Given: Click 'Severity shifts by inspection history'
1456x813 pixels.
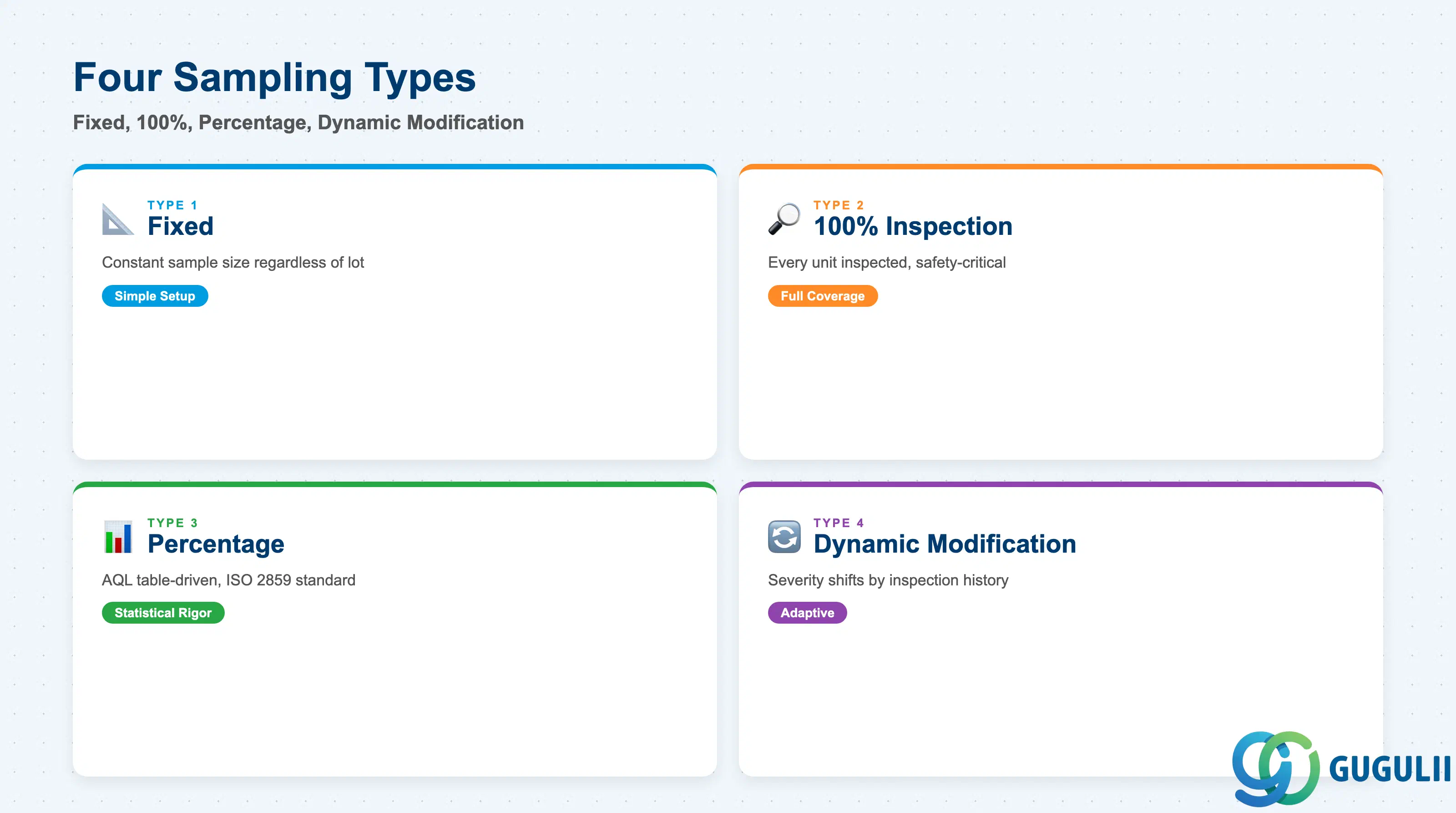Looking at the screenshot, I should click(x=888, y=580).
